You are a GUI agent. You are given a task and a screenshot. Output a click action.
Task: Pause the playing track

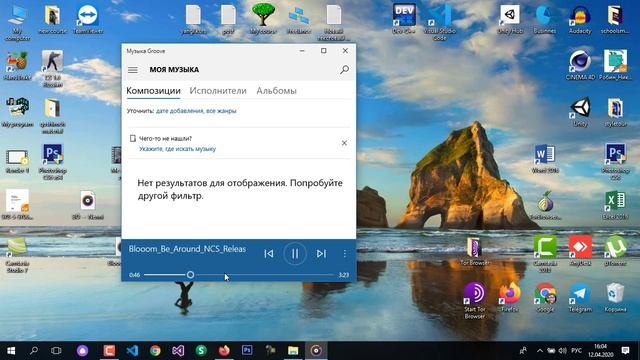[295, 253]
